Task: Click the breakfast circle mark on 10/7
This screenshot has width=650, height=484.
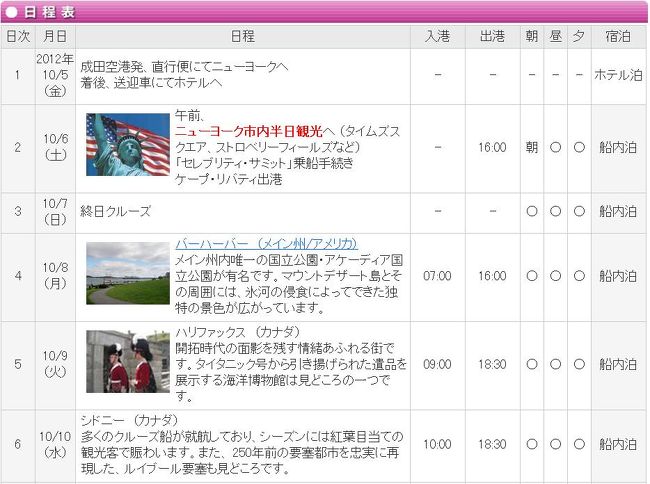Action: [x=532, y=211]
